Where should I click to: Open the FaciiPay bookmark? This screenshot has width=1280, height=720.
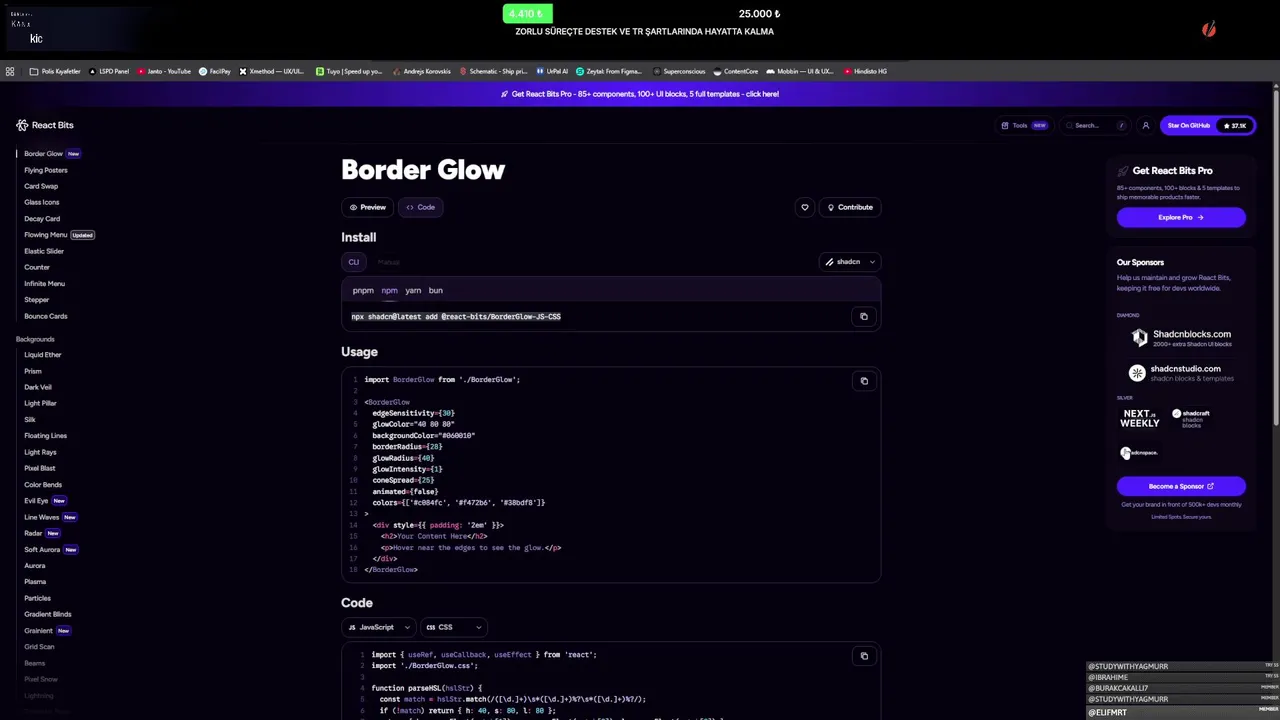(215, 71)
